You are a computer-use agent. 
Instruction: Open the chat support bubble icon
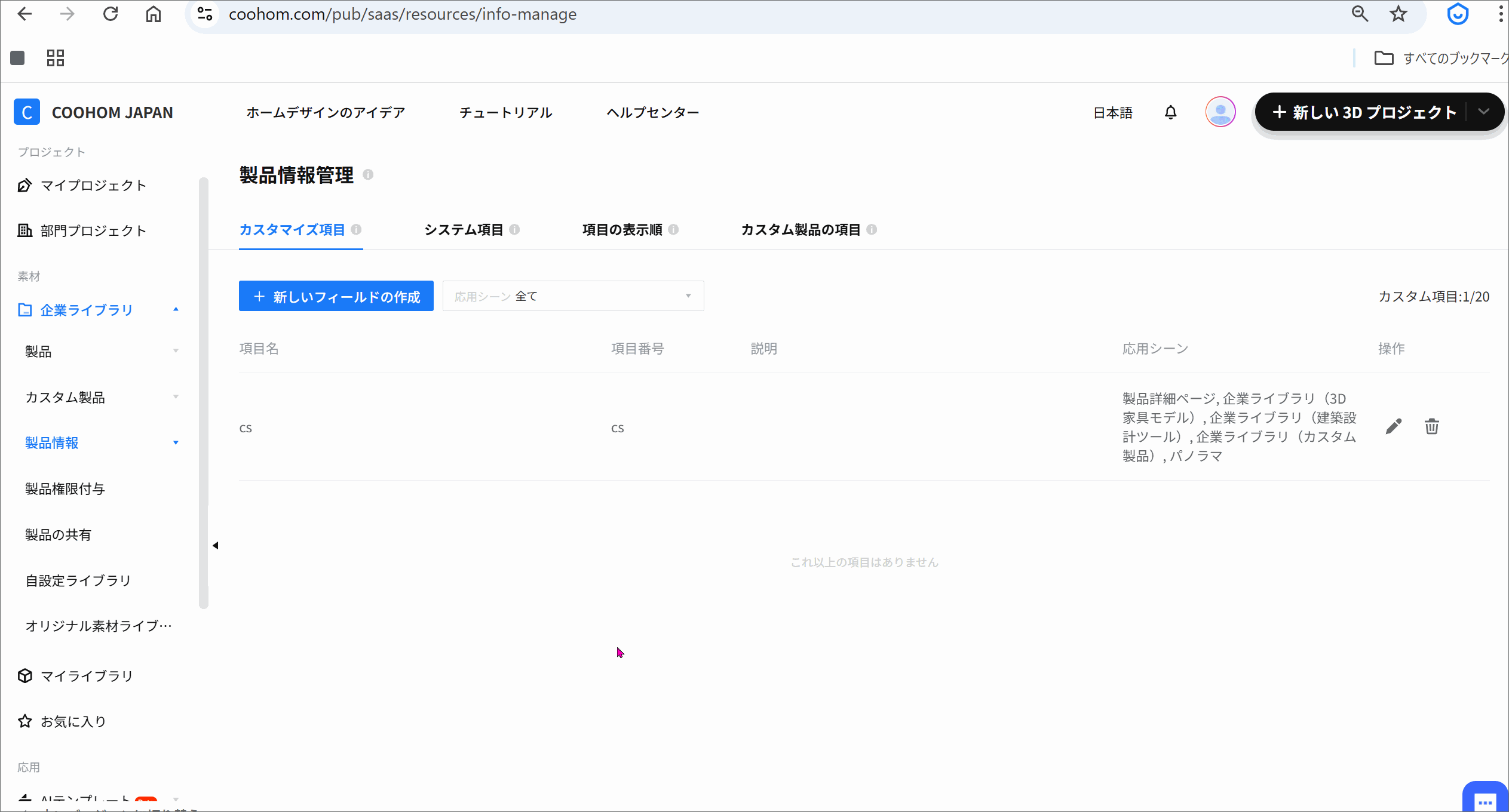(1485, 798)
